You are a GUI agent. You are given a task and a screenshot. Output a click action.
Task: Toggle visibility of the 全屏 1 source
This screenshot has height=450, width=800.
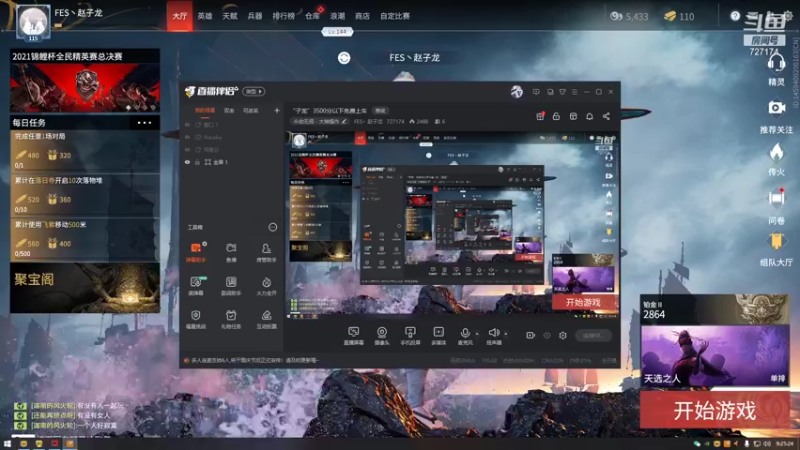click(187, 162)
